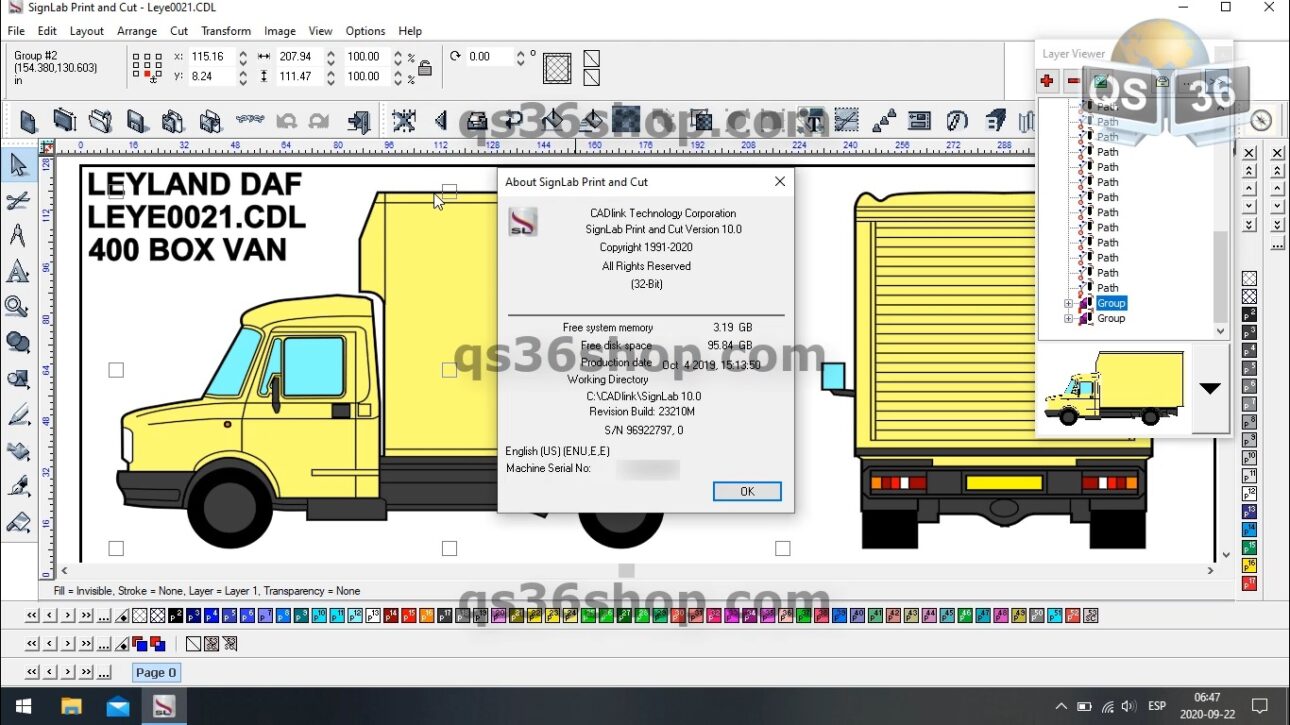The height and width of the screenshot is (725, 1290).
Task: Choose the scissors cutting tool
Action: pyautogui.click(x=18, y=201)
